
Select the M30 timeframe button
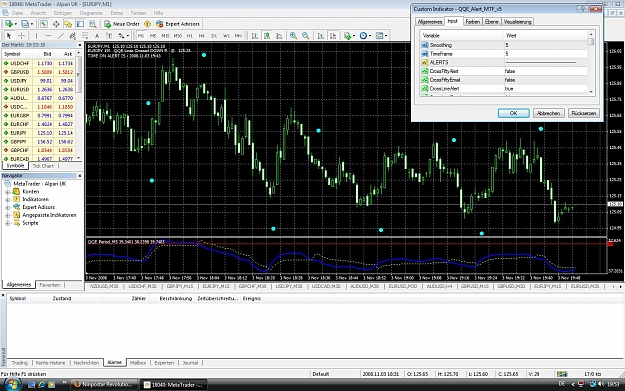(x=177, y=36)
